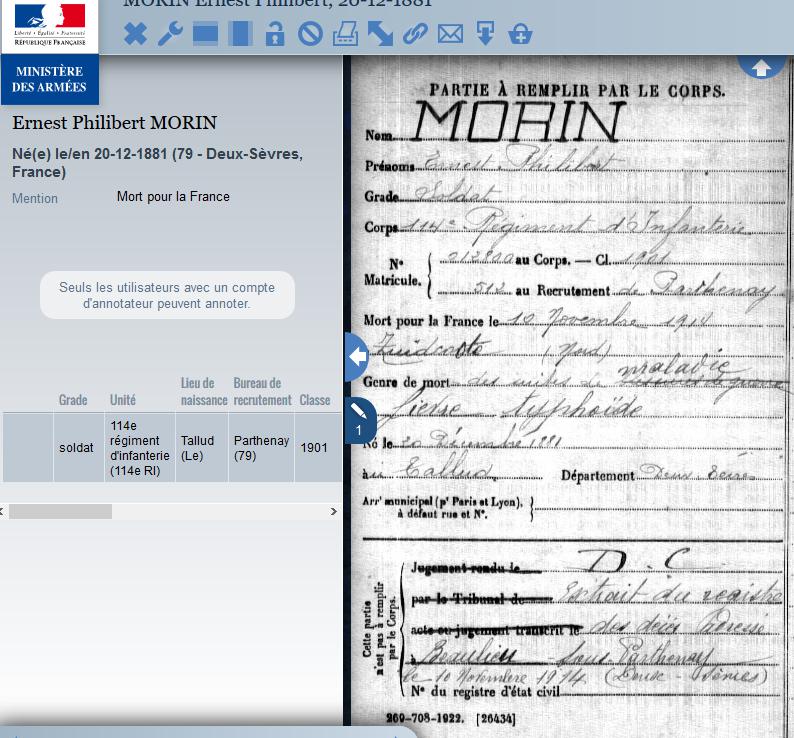Image resolution: width=794 pixels, height=738 pixels.
Task: Click the annotator account notice box
Action: [167, 295]
